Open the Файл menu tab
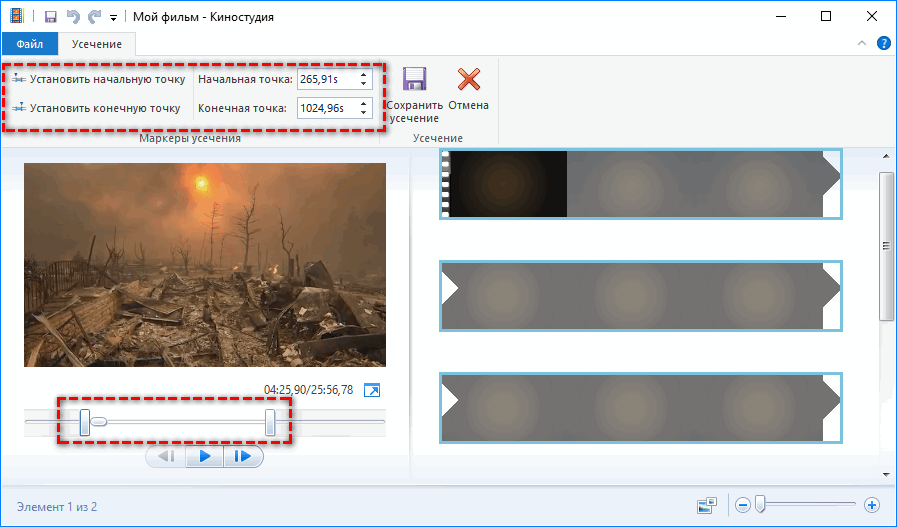 30,44
